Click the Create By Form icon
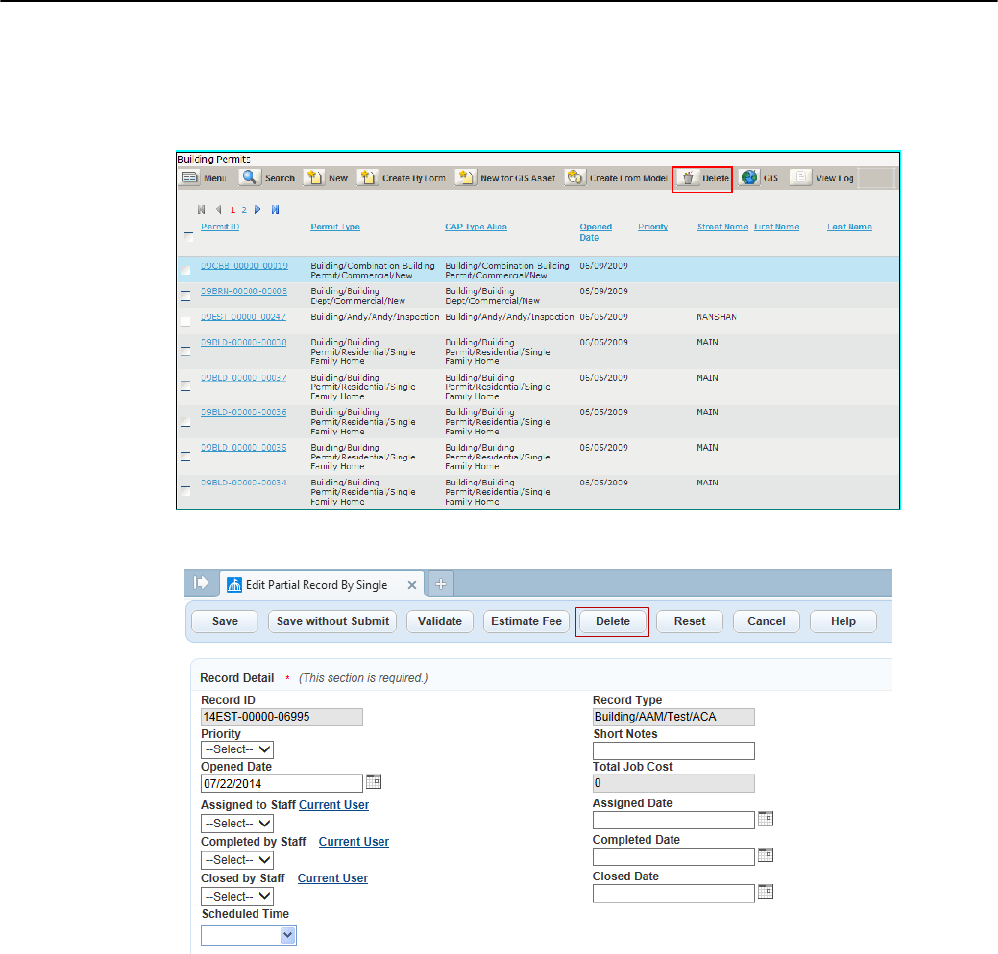998x954 pixels. [x=367, y=177]
